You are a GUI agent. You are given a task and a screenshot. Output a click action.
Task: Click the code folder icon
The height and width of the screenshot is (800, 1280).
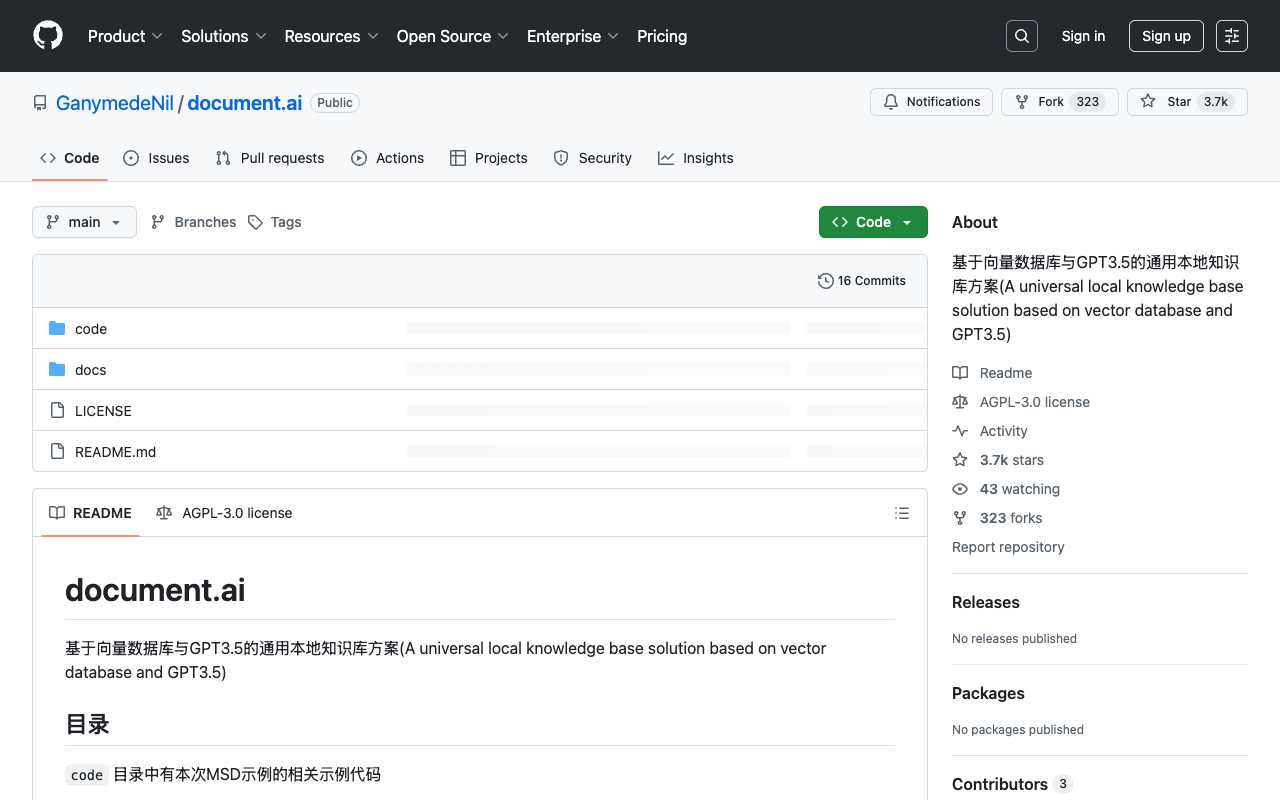coord(57,329)
